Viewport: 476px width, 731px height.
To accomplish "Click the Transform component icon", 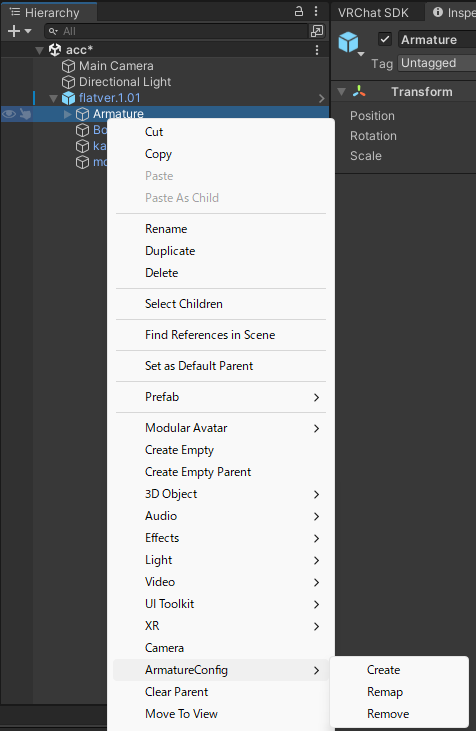I will (x=359, y=91).
